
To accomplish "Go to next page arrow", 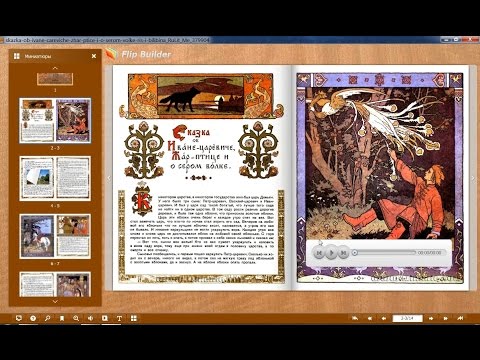I will [431, 318].
